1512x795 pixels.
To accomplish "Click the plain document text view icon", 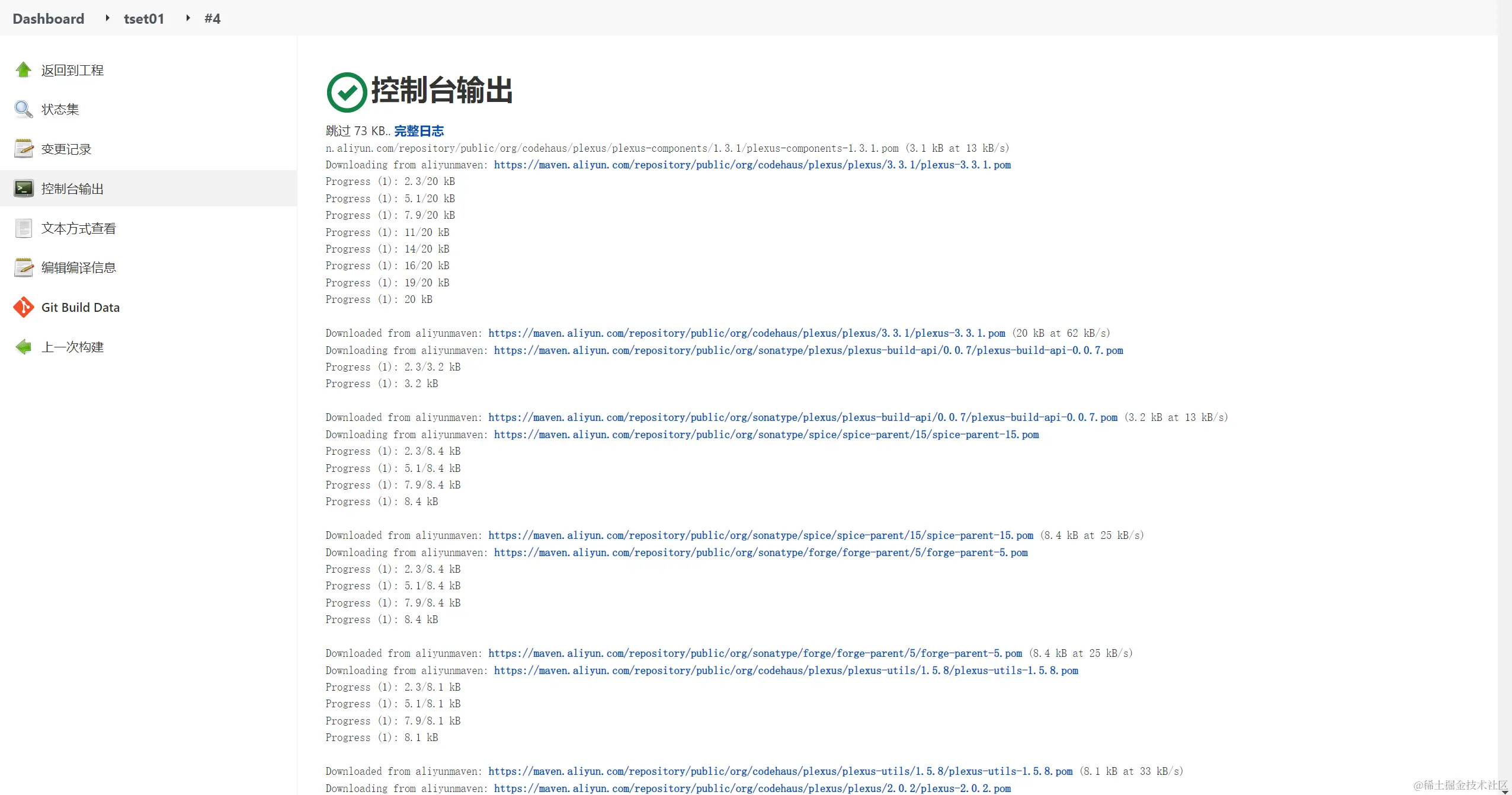I will [x=24, y=228].
